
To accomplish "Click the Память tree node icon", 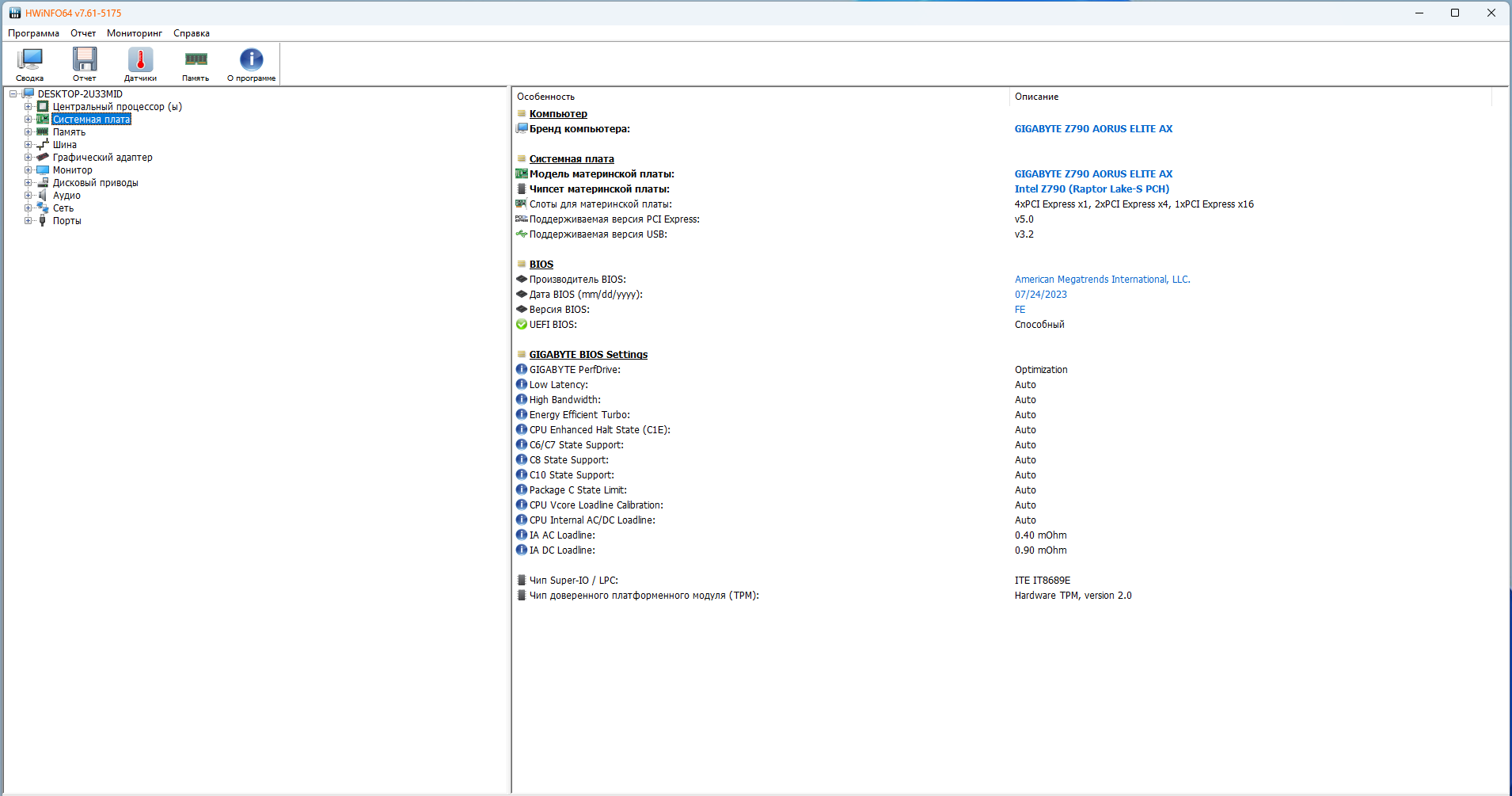I will (43, 131).
